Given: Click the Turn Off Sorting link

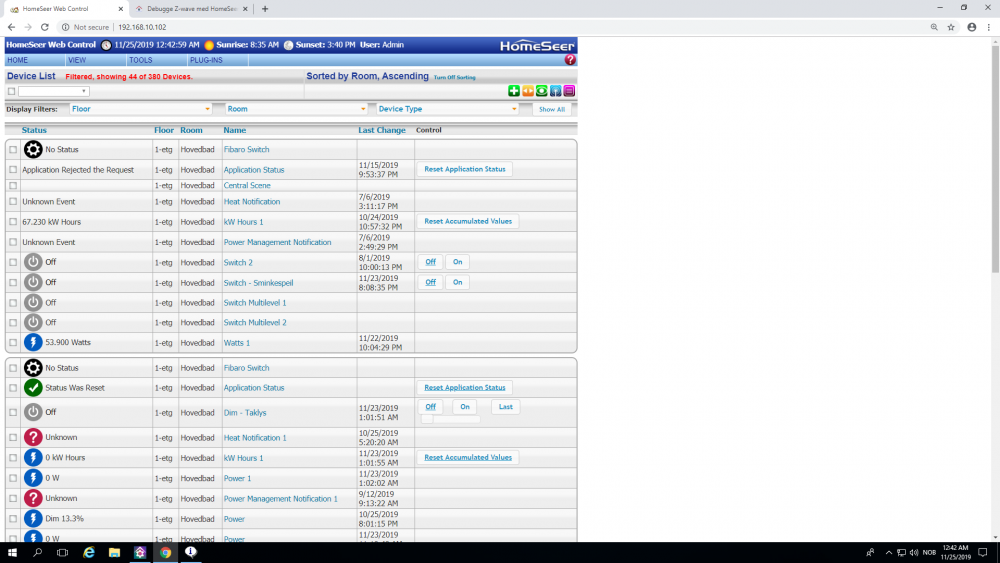Looking at the screenshot, I should click(x=454, y=78).
